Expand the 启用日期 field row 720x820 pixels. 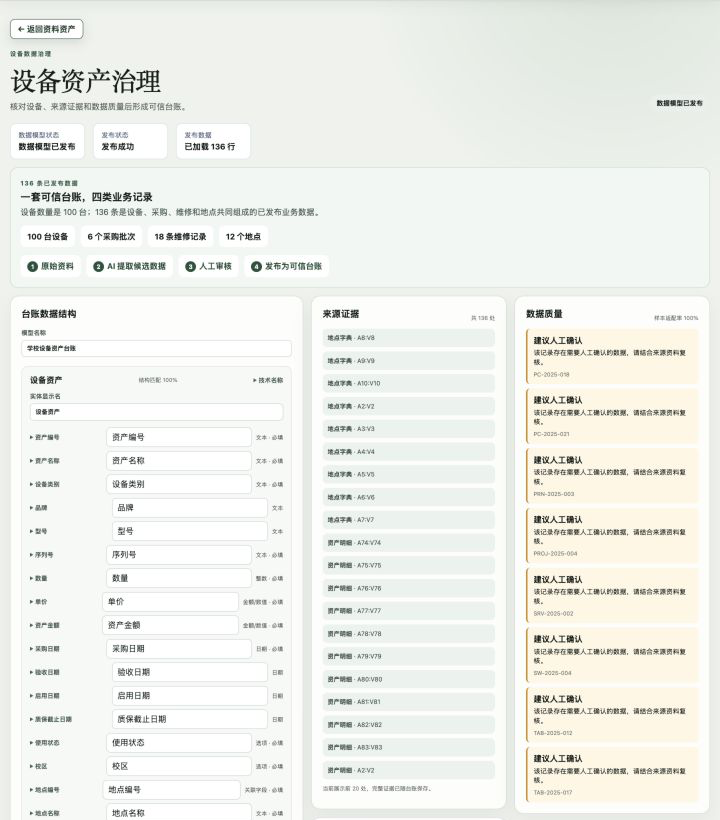[x=44, y=696]
